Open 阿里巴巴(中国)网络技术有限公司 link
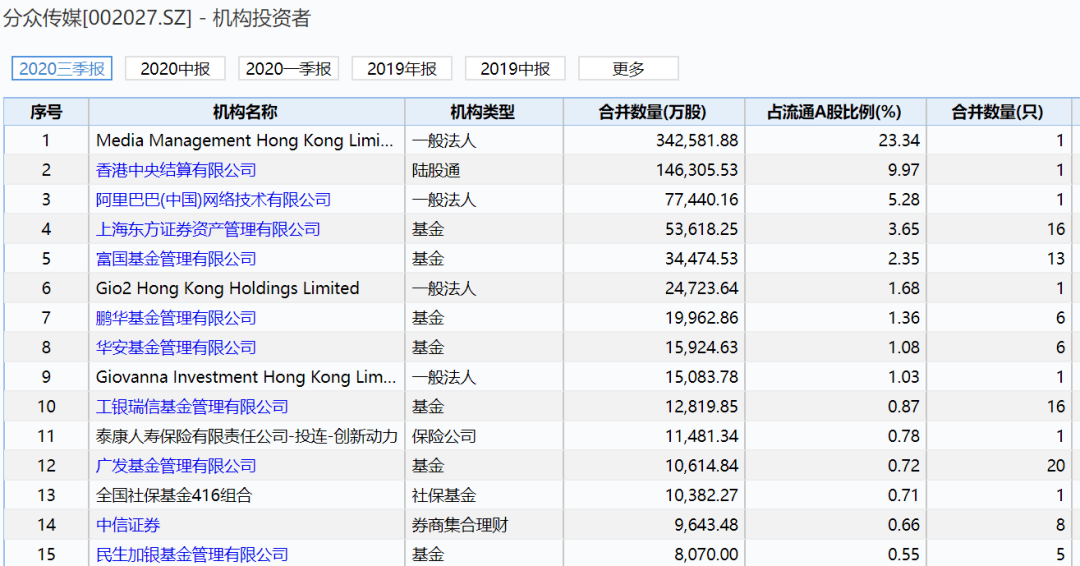The height and width of the screenshot is (566, 1080). 214,200
